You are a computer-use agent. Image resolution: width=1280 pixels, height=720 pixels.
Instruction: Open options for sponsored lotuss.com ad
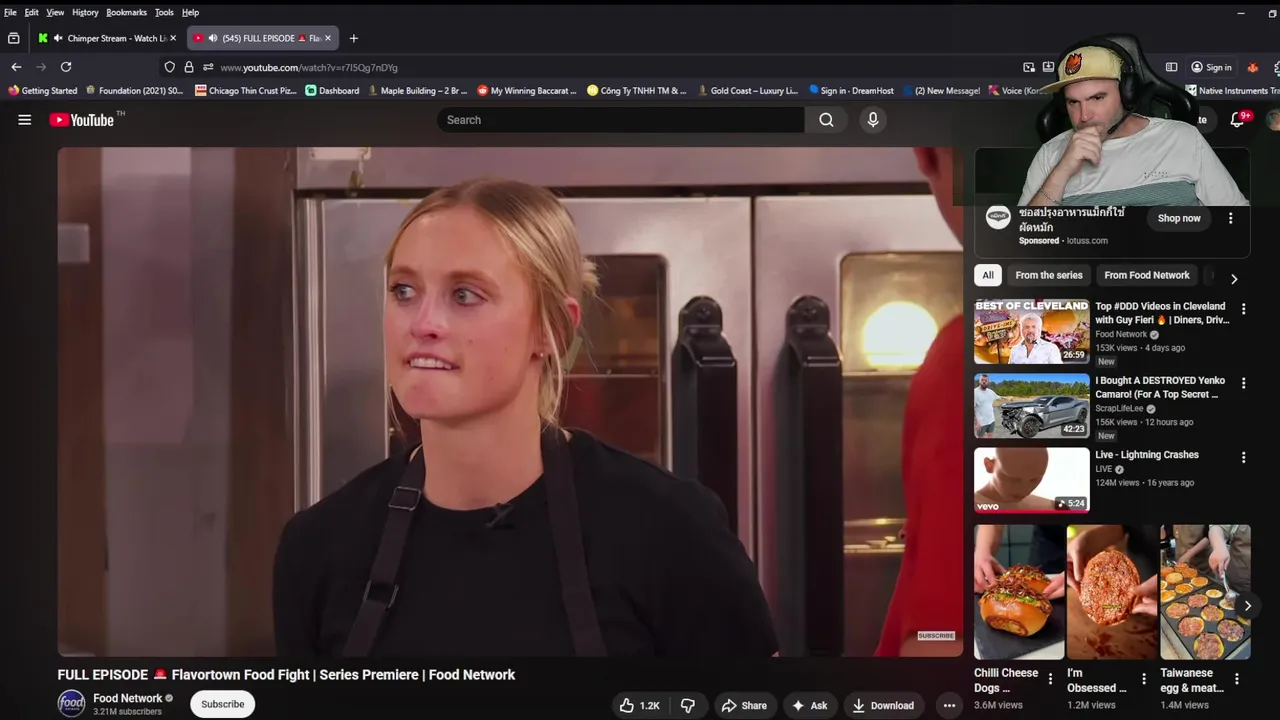pyautogui.click(x=1231, y=218)
